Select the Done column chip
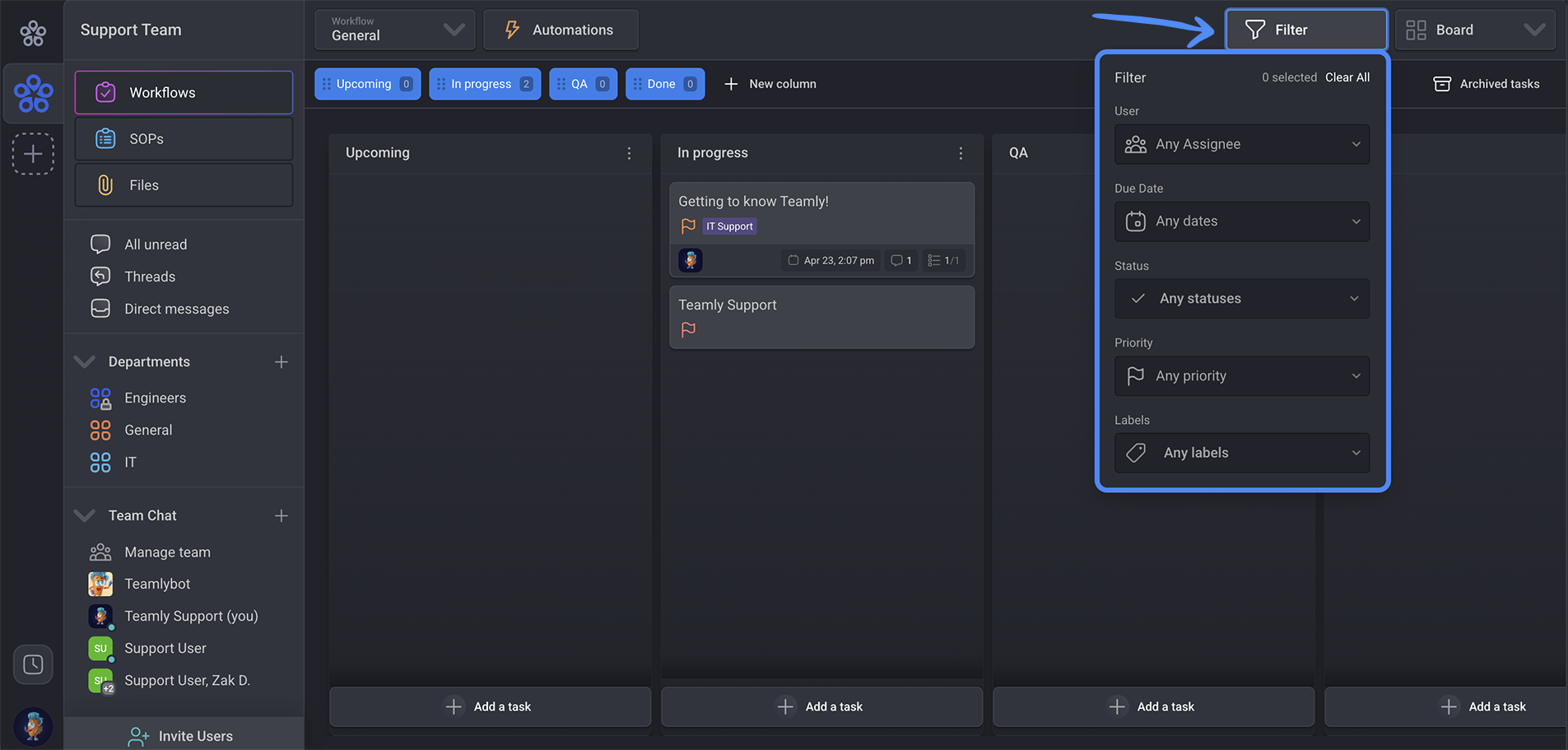Image resolution: width=1568 pixels, height=750 pixels. coord(665,84)
